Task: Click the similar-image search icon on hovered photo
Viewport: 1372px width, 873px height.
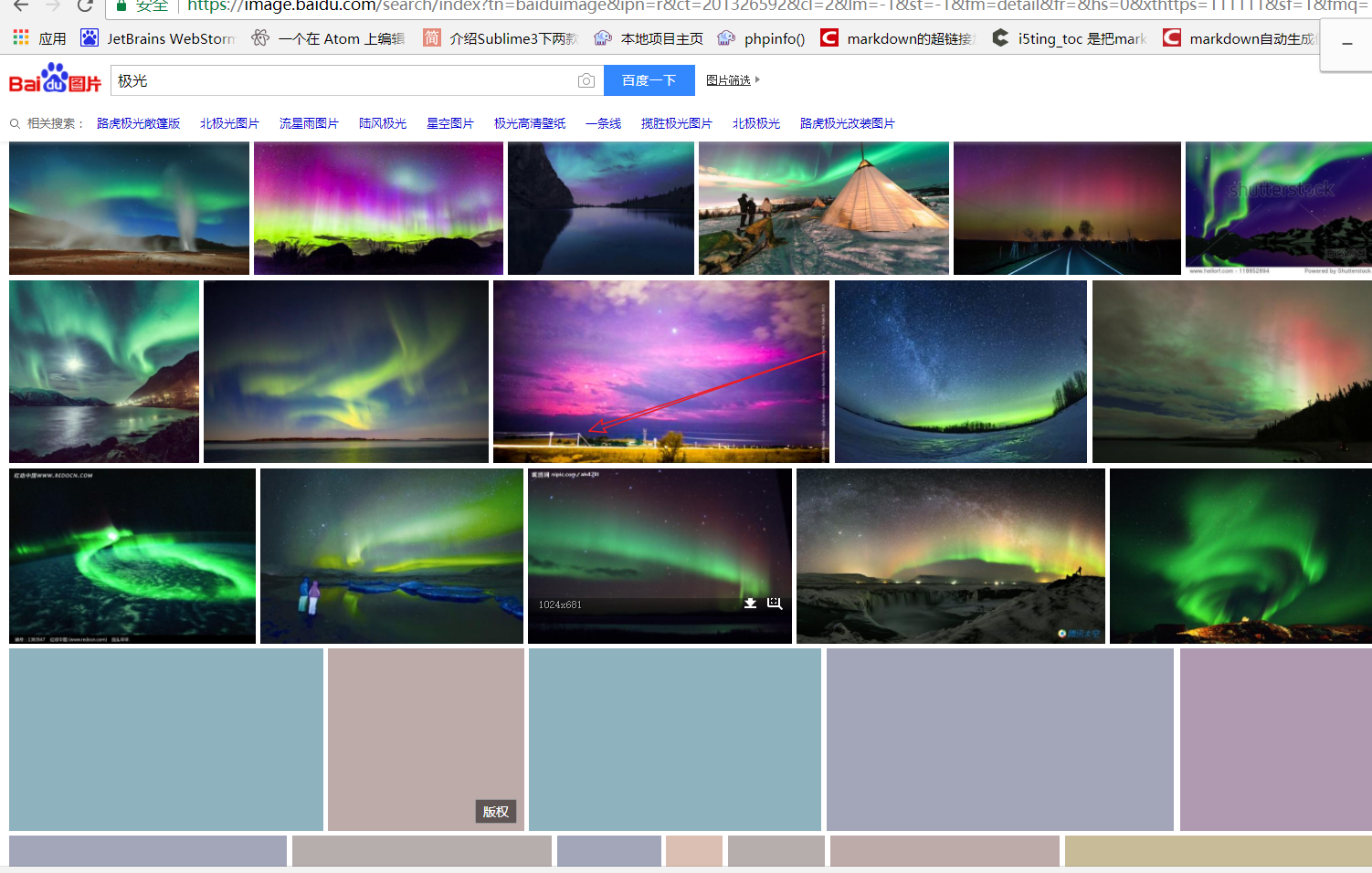Action: click(x=775, y=604)
